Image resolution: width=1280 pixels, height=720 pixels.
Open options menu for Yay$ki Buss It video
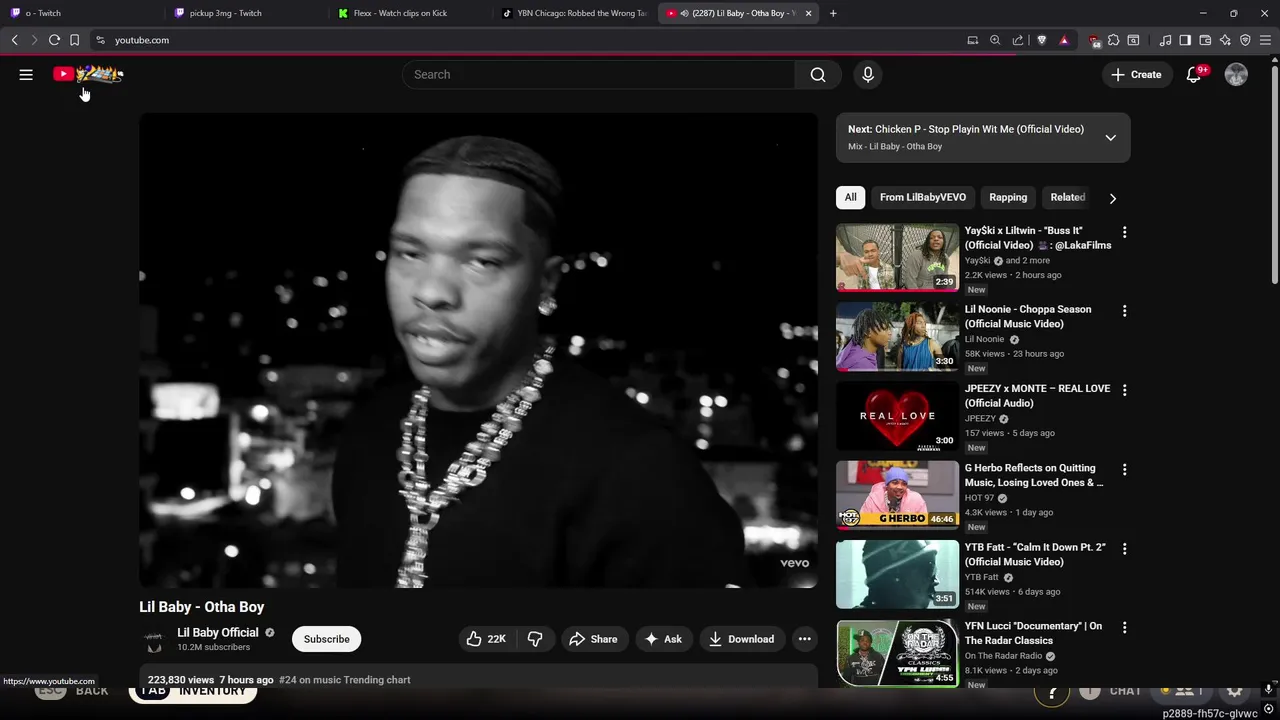click(x=1124, y=232)
